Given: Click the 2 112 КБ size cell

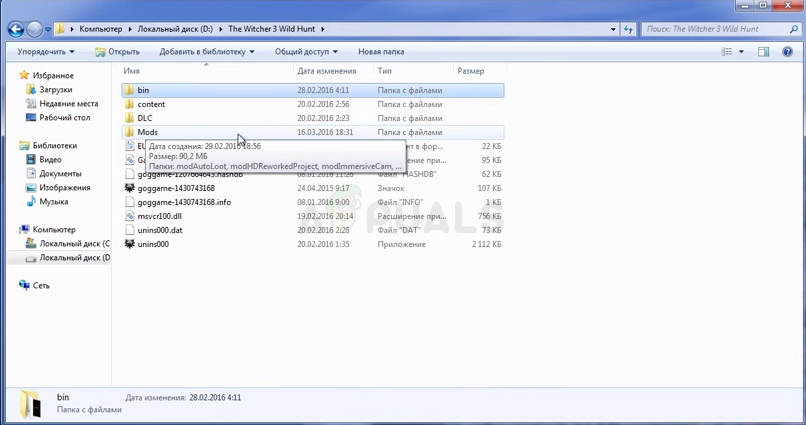Looking at the screenshot, I should click(x=486, y=244).
